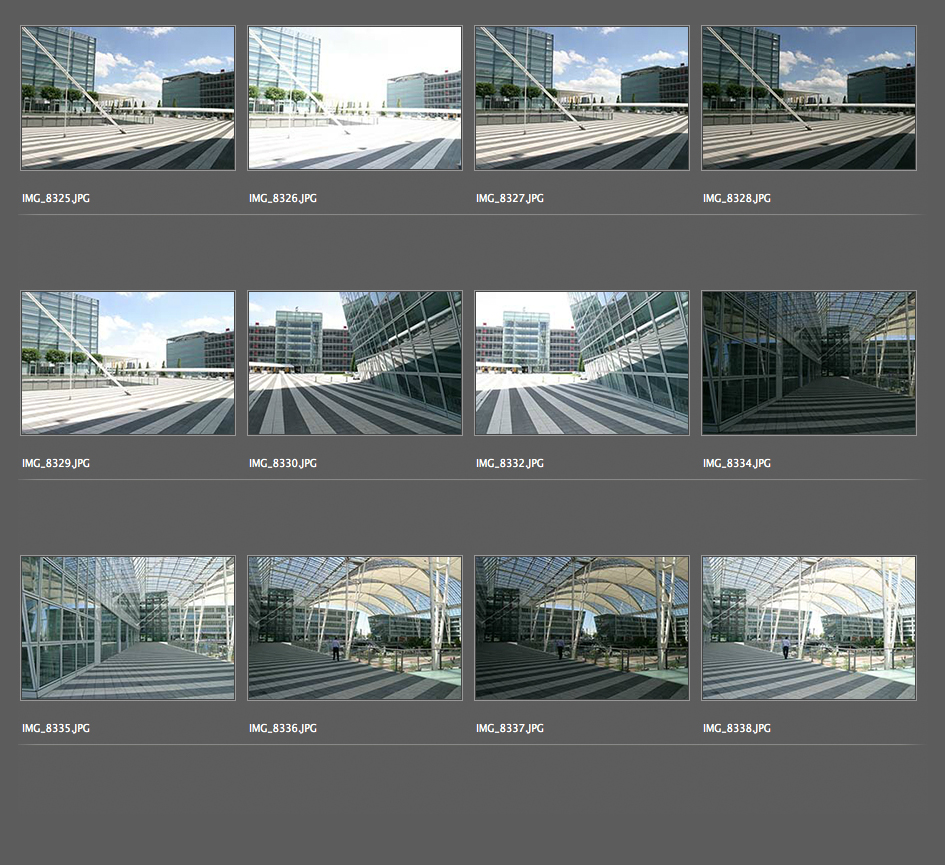945x865 pixels.
Task: Click the IMG_8336.JPG thumbnail image
Action: coord(355,628)
